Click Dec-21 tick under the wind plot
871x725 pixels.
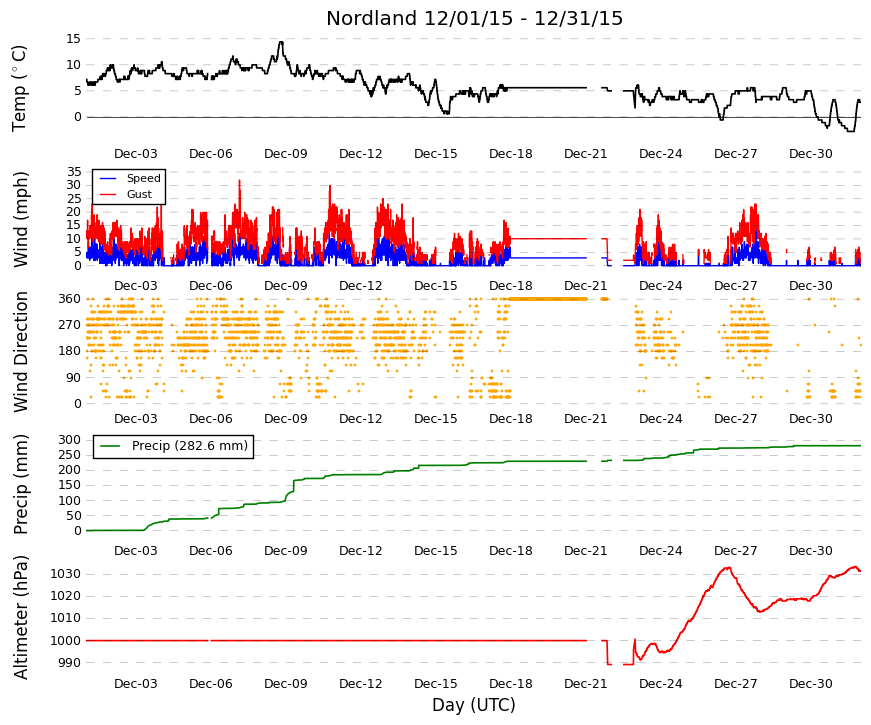585,286
